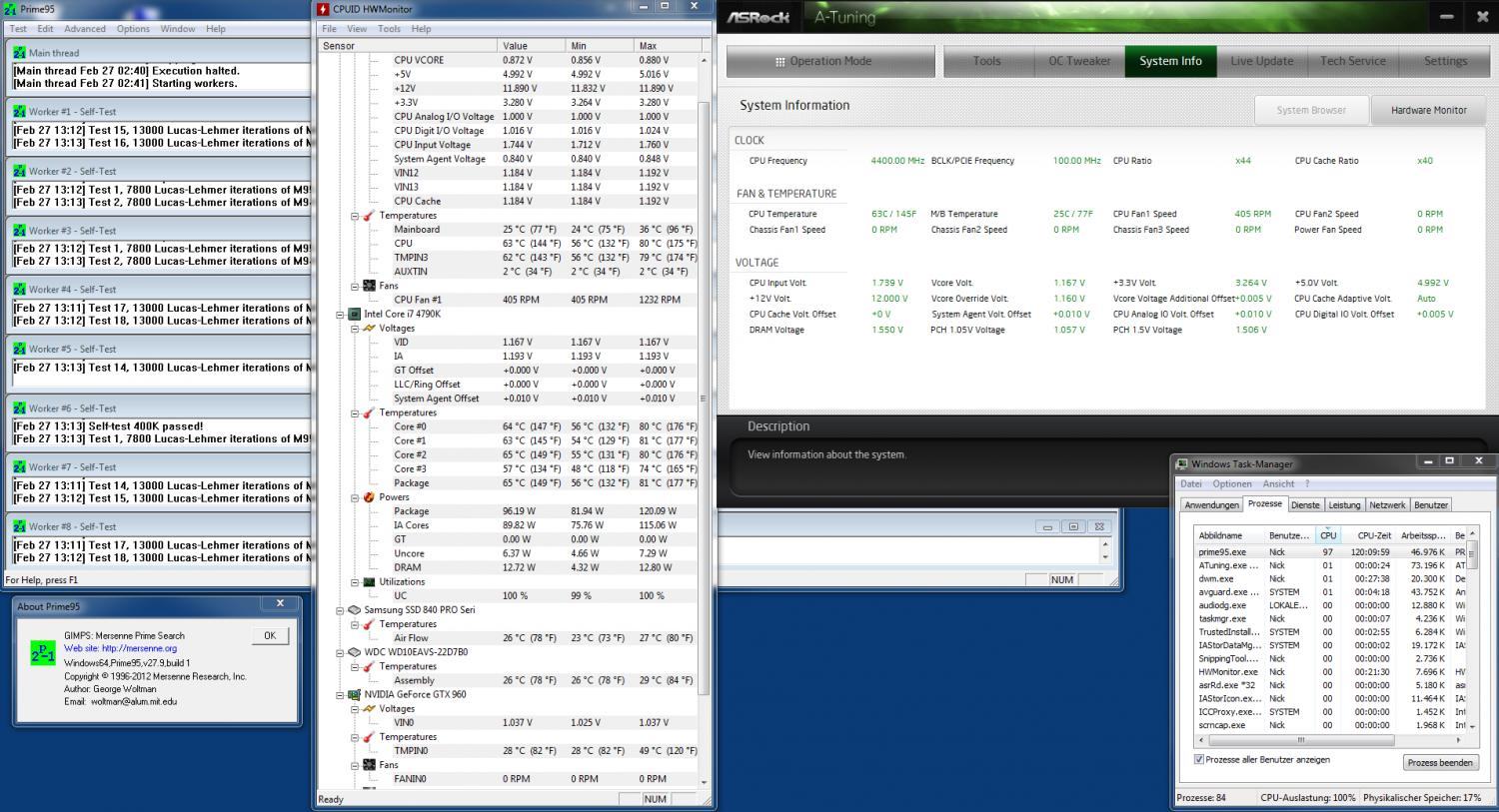Toggle Prozesse aller Benutzer anzeigen checkbox
The height and width of the screenshot is (812, 1499).
point(1199,759)
